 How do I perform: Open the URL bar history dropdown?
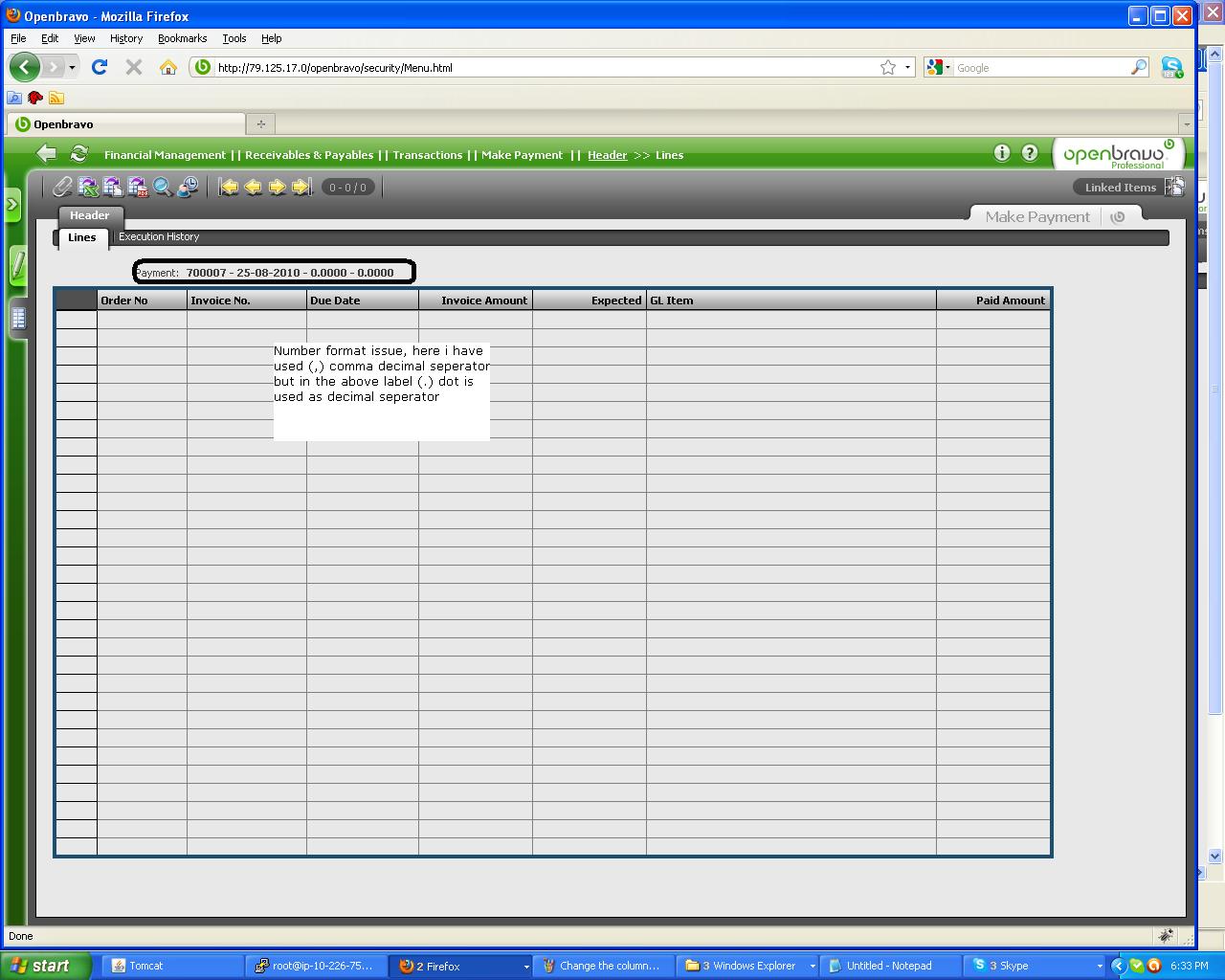[x=907, y=67]
